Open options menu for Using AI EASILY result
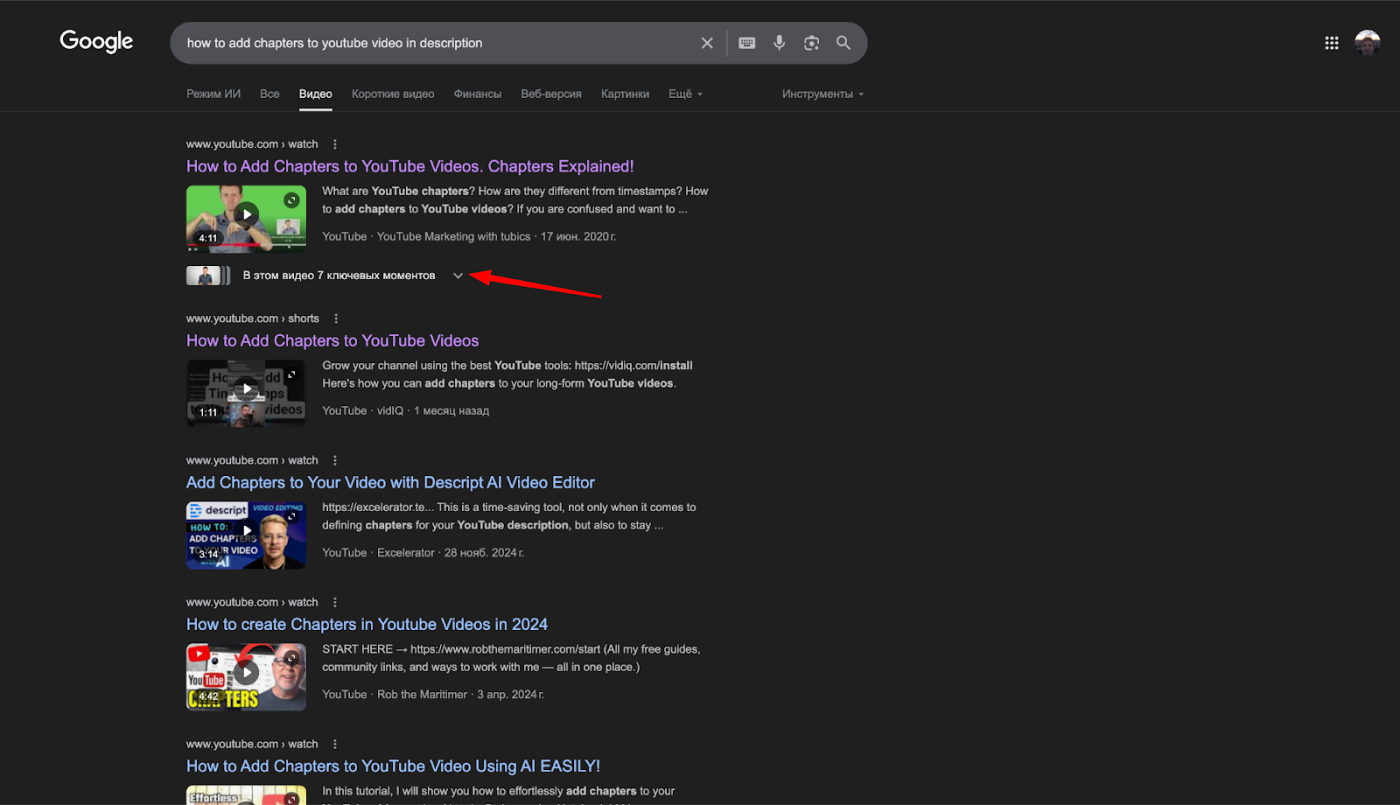Image resolution: width=1400 pixels, height=805 pixels. point(335,744)
